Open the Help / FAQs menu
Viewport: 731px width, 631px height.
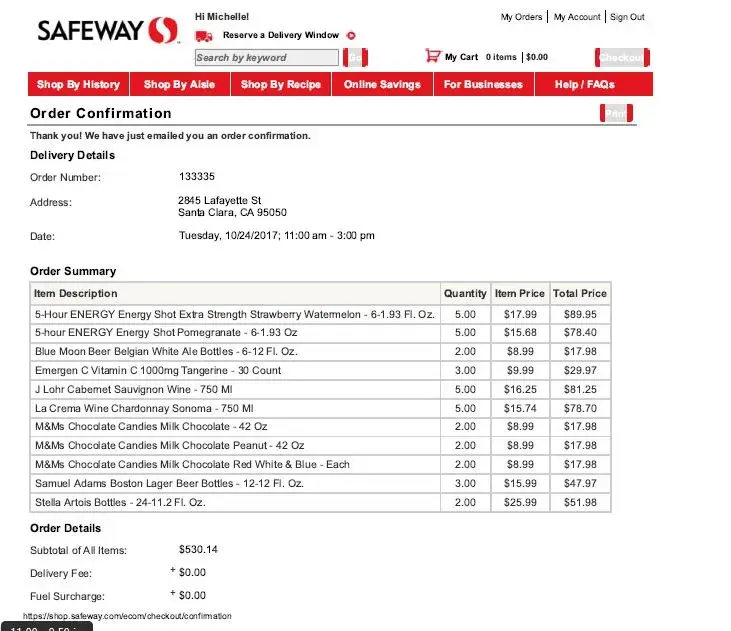click(x=593, y=84)
